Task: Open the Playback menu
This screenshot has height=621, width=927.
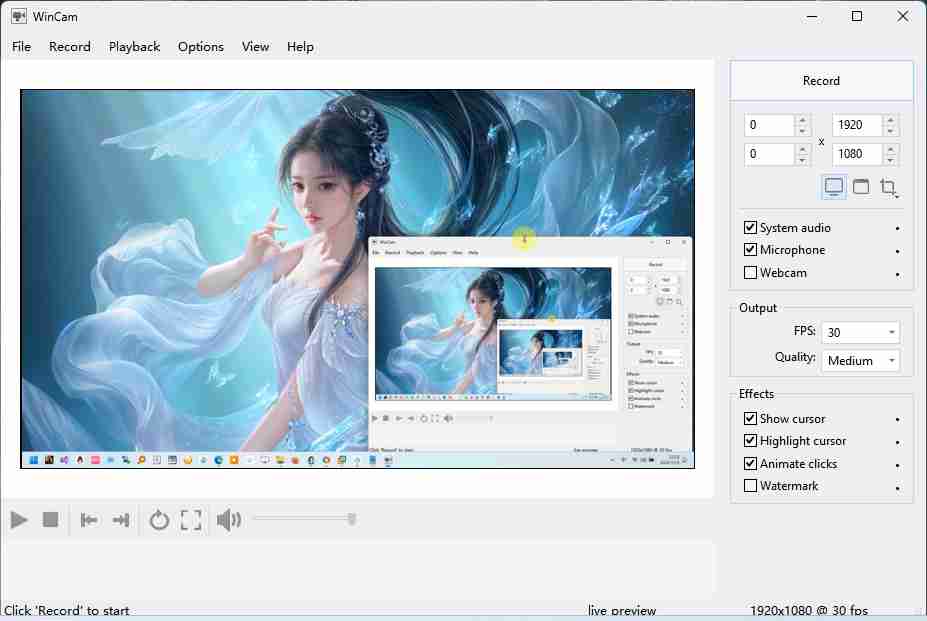Action: [134, 47]
